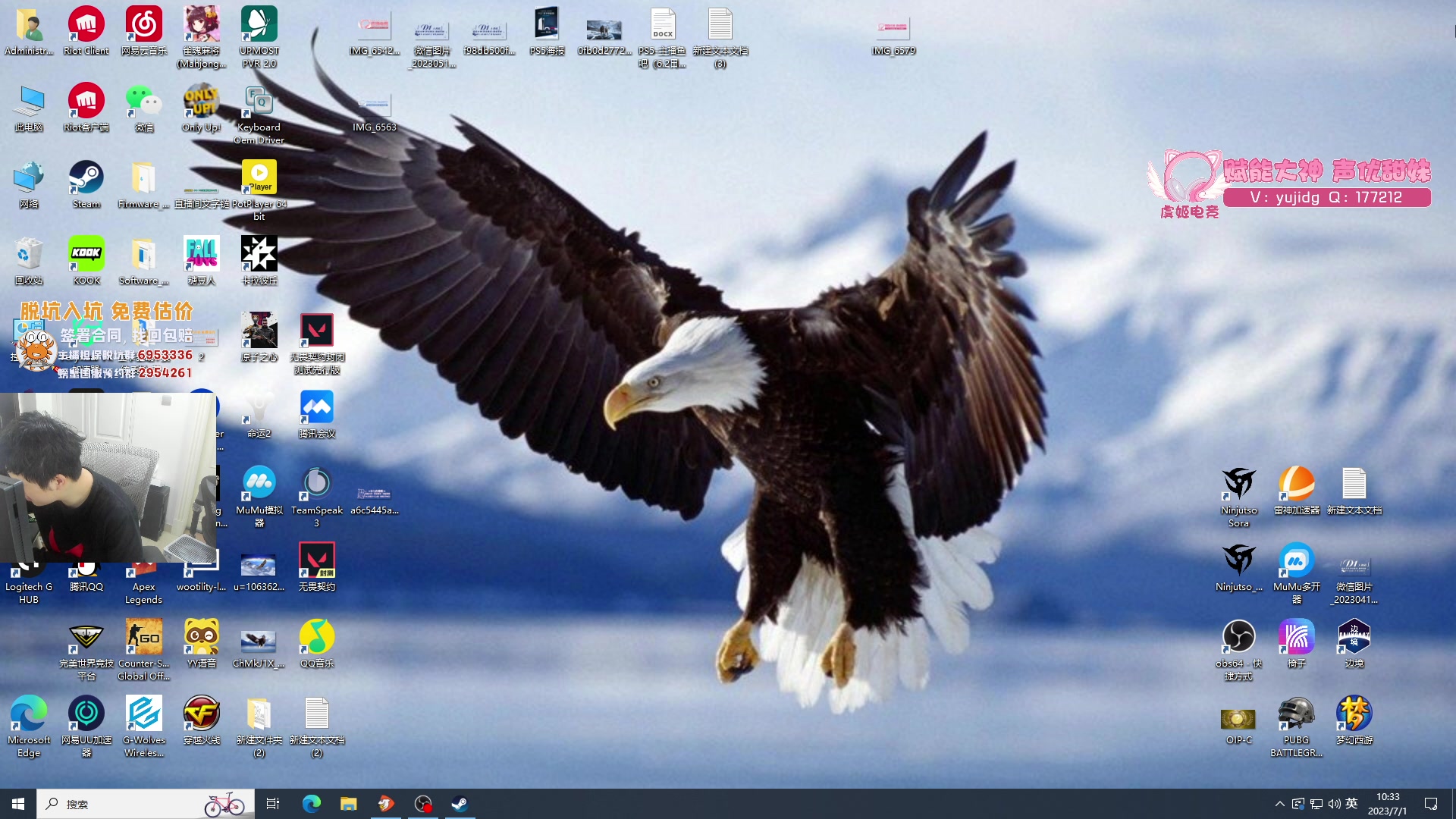The width and height of the screenshot is (1456, 819).
Task: Open File Explorer from the taskbar
Action: pyautogui.click(x=348, y=804)
